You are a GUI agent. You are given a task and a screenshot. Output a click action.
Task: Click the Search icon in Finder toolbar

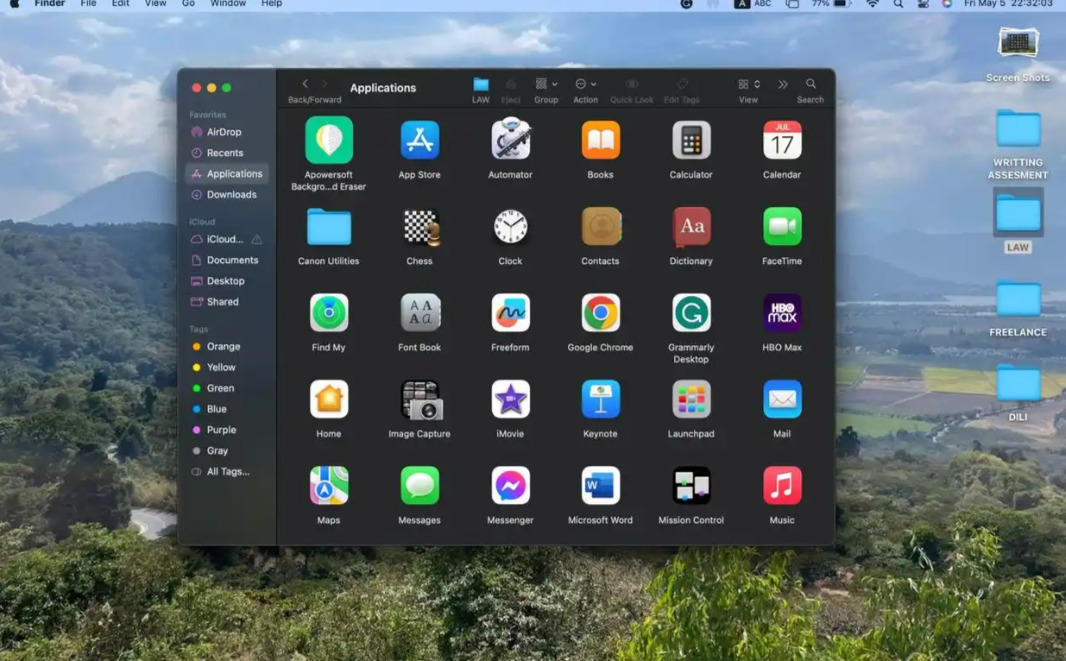point(810,84)
